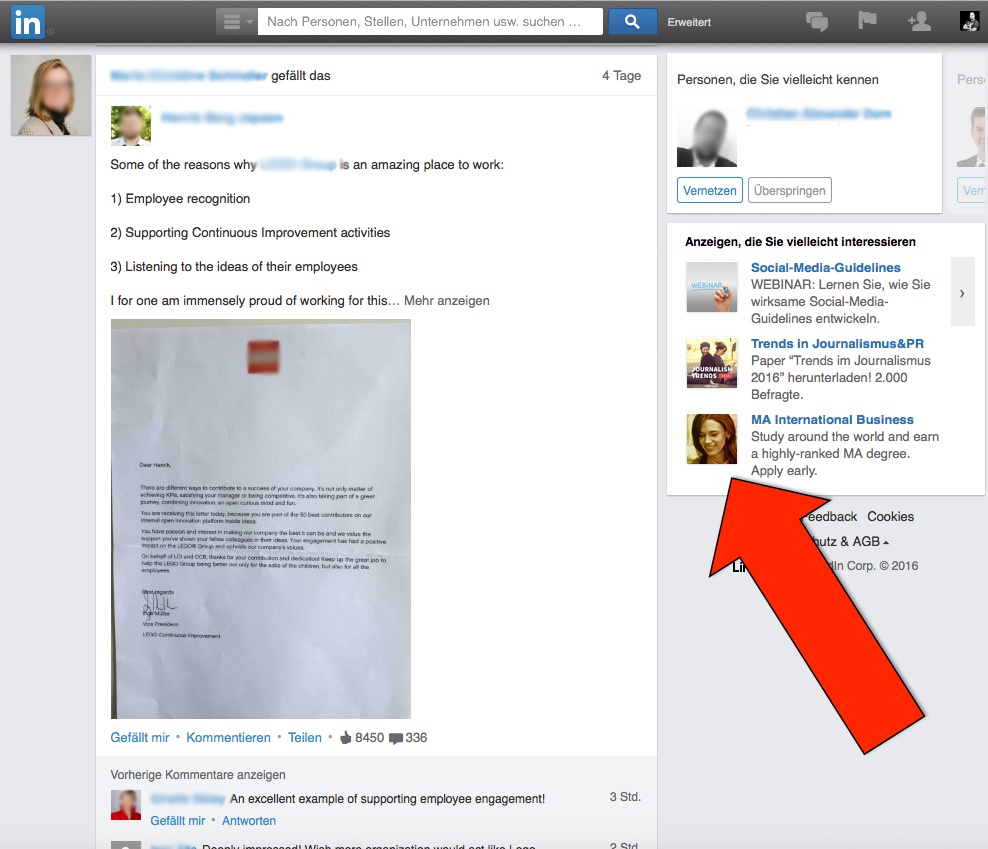The height and width of the screenshot is (849, 988).
Task: Open the add connections person icon
Action: point(919,21)
